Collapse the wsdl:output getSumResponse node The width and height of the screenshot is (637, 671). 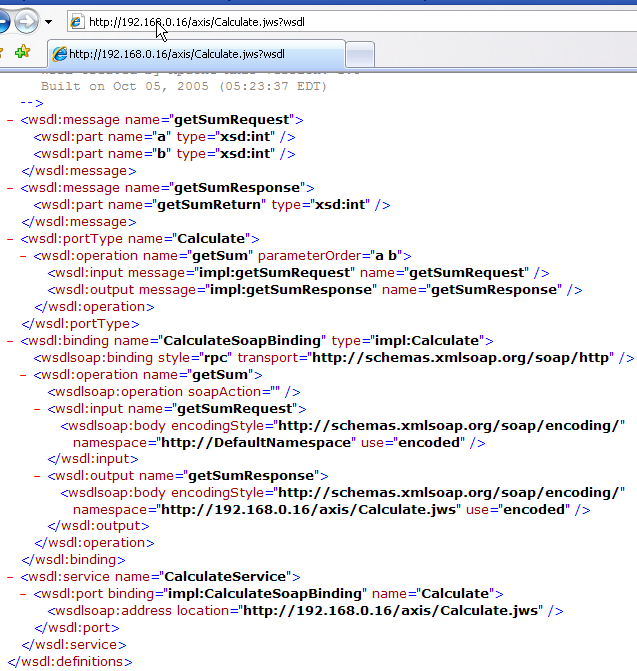tap(37, 476)
